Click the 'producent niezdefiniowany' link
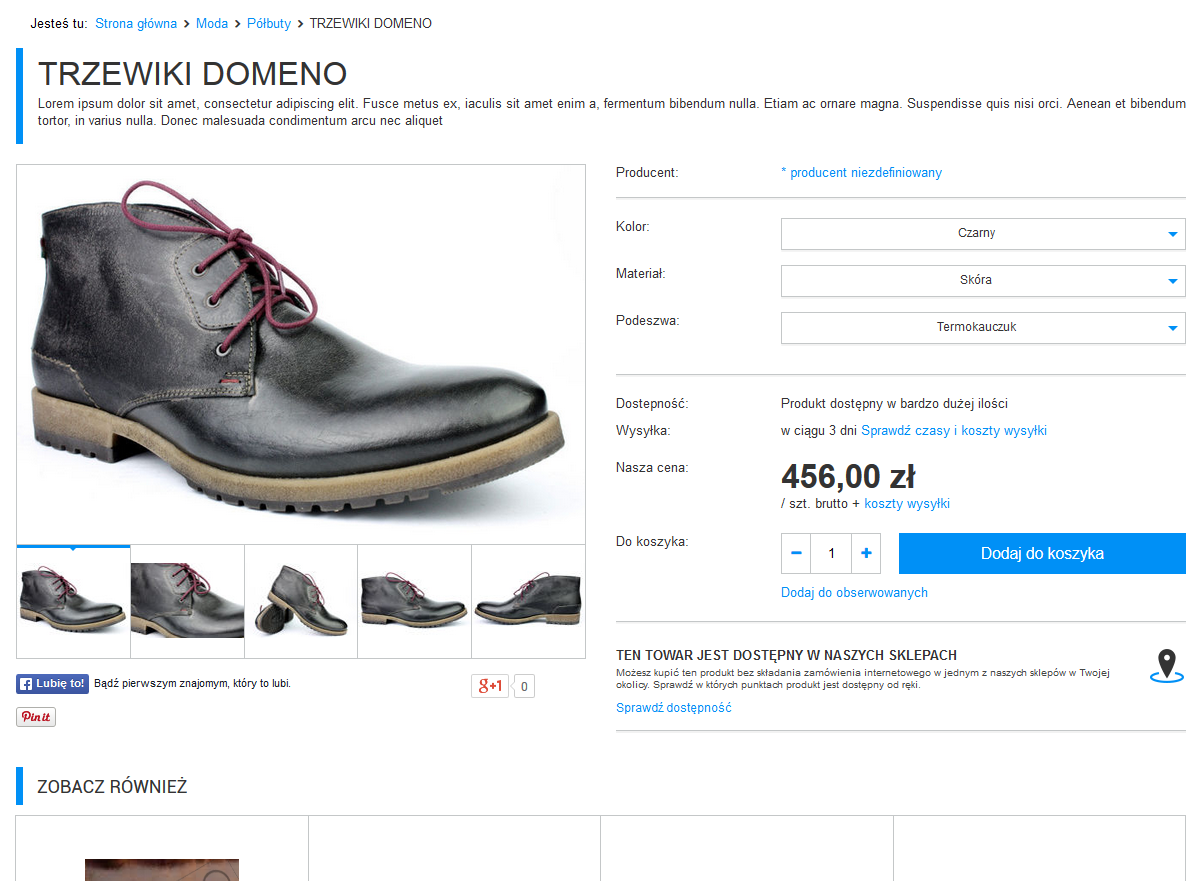Screen dimensions: 1201x881 [861, 173]
